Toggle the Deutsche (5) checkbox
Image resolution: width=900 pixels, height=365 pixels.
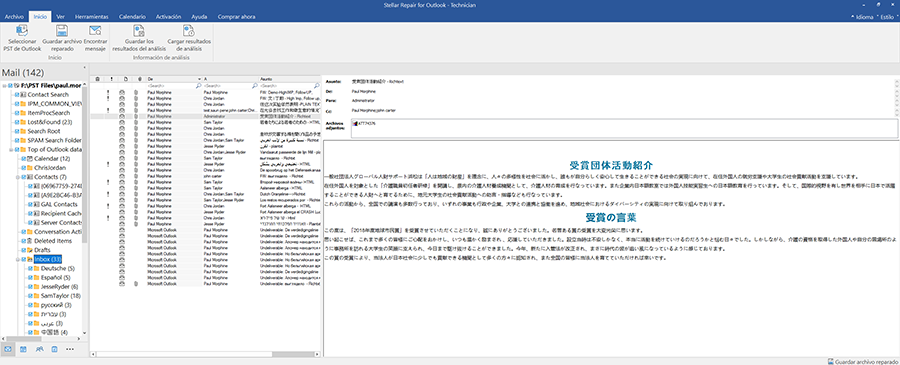[x=30, y=269]
